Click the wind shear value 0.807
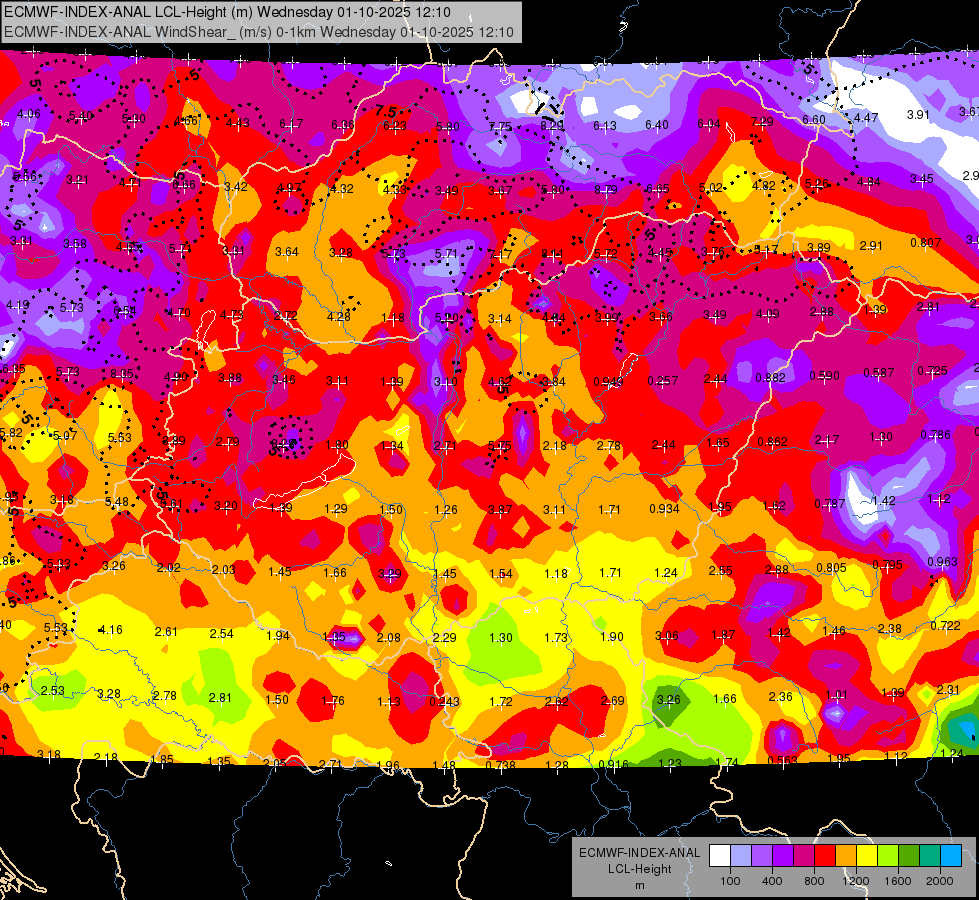The width and height of the screenshot is (979, 900). click(x=925, y=243)
